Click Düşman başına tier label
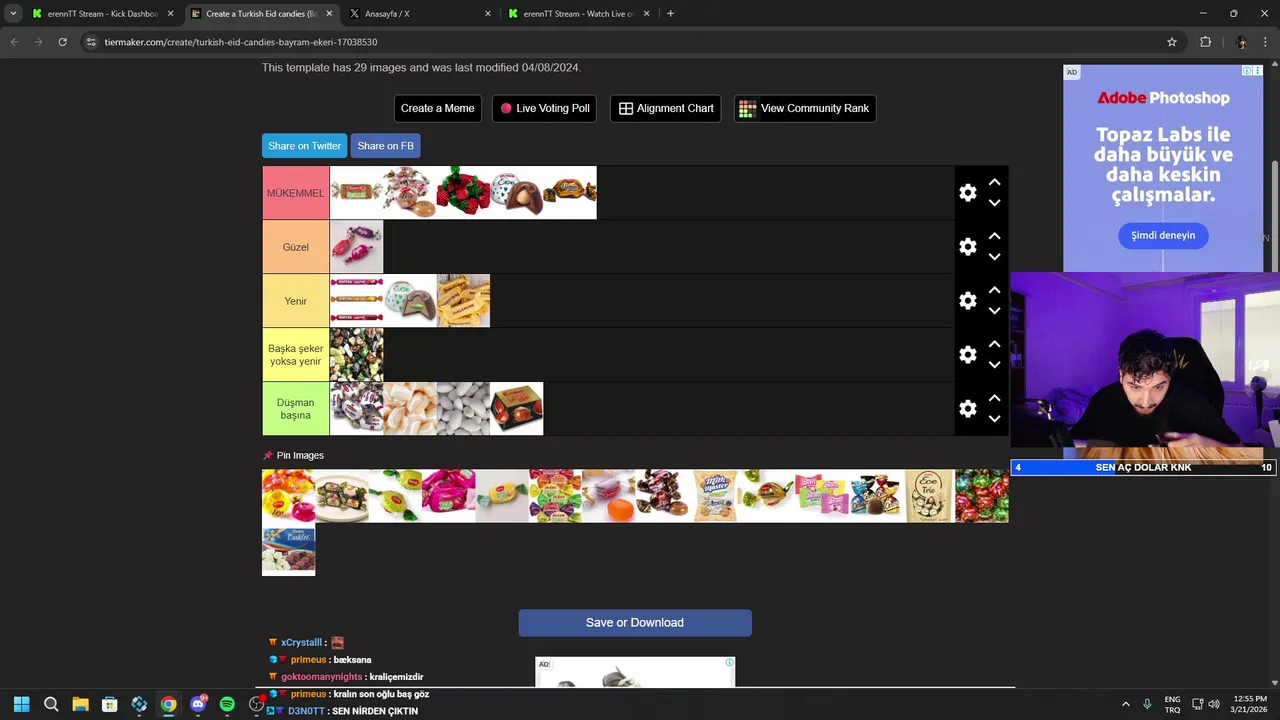 296,409
